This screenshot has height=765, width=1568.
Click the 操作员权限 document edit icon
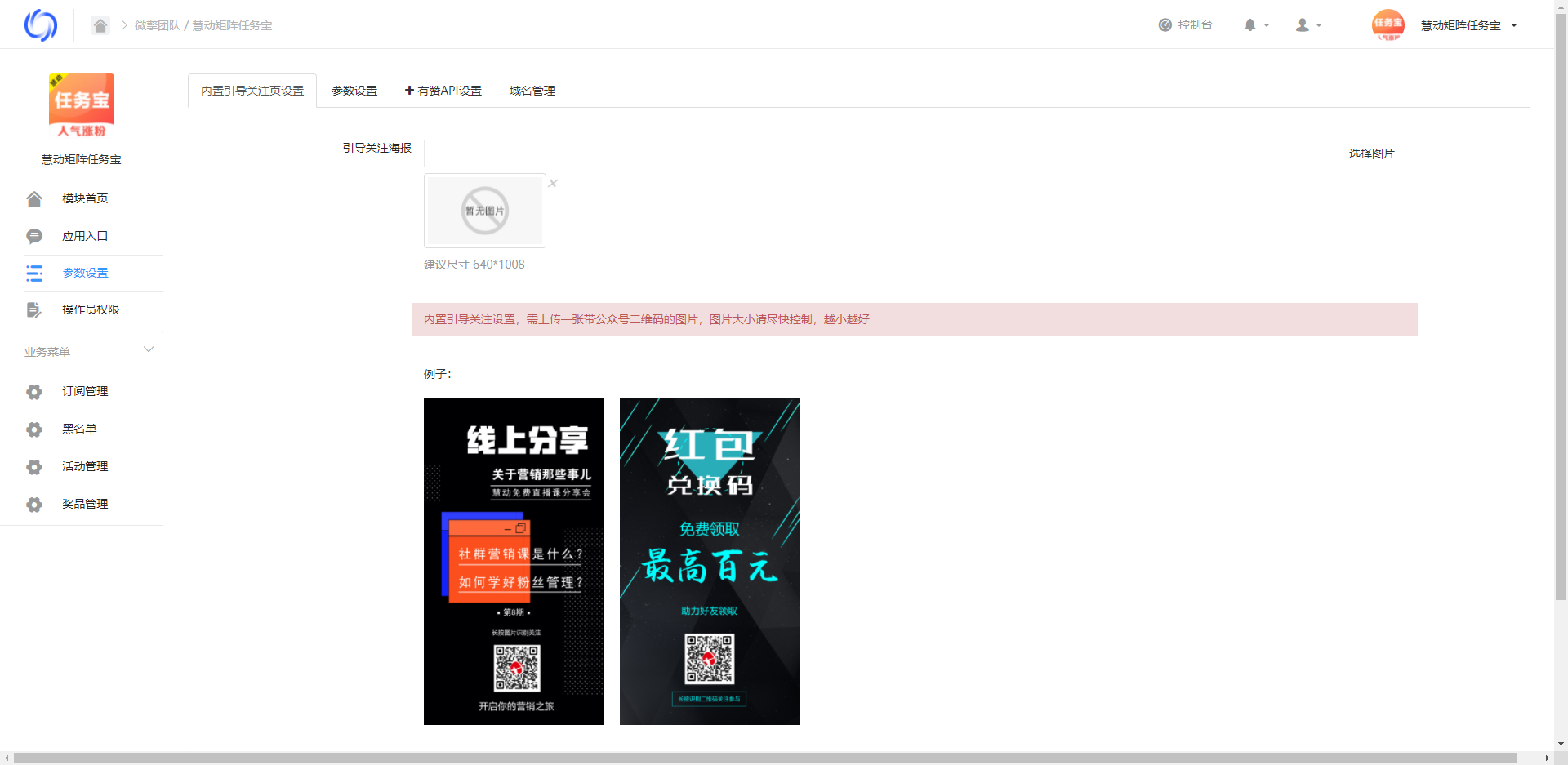34,310
